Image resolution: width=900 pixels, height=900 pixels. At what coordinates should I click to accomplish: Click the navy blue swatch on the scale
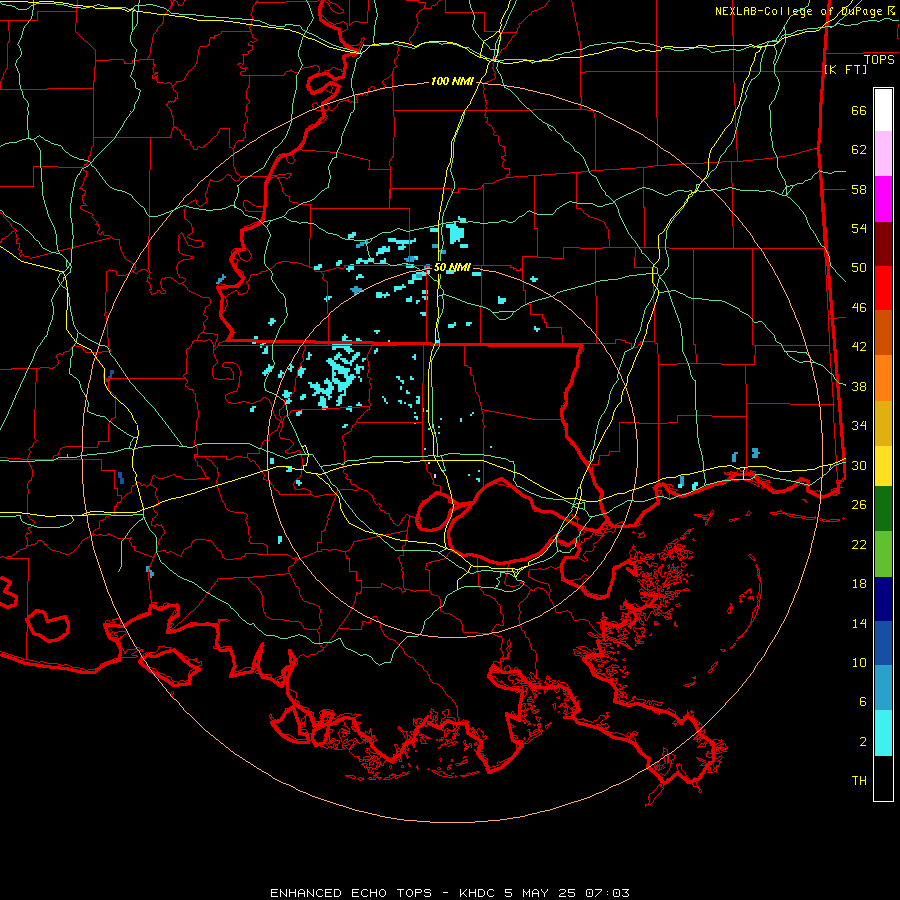[x=883, y=599]
